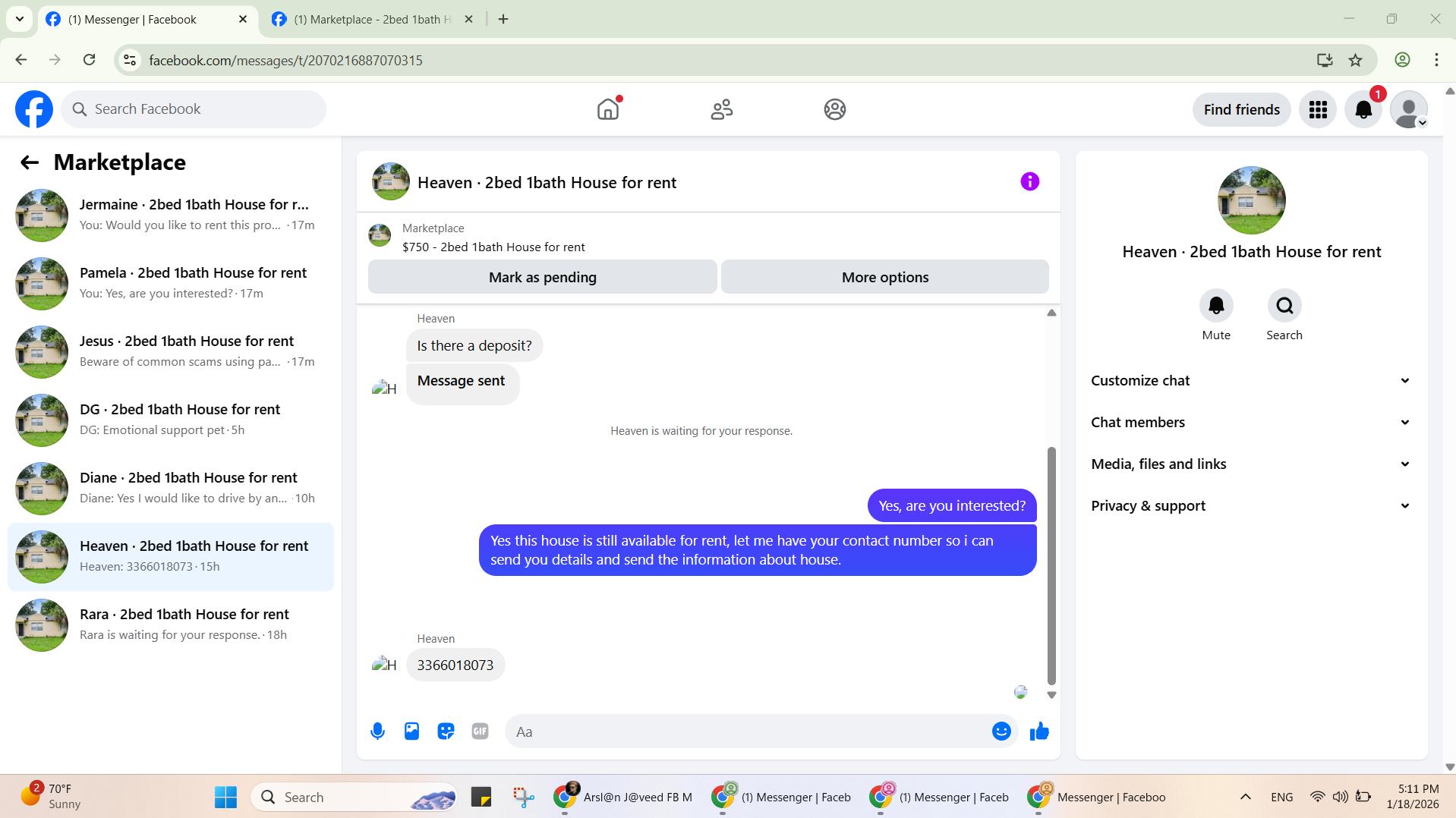Choose a sticker icon
This screenshot has width=1456, height=818.
tap(446, 731)
